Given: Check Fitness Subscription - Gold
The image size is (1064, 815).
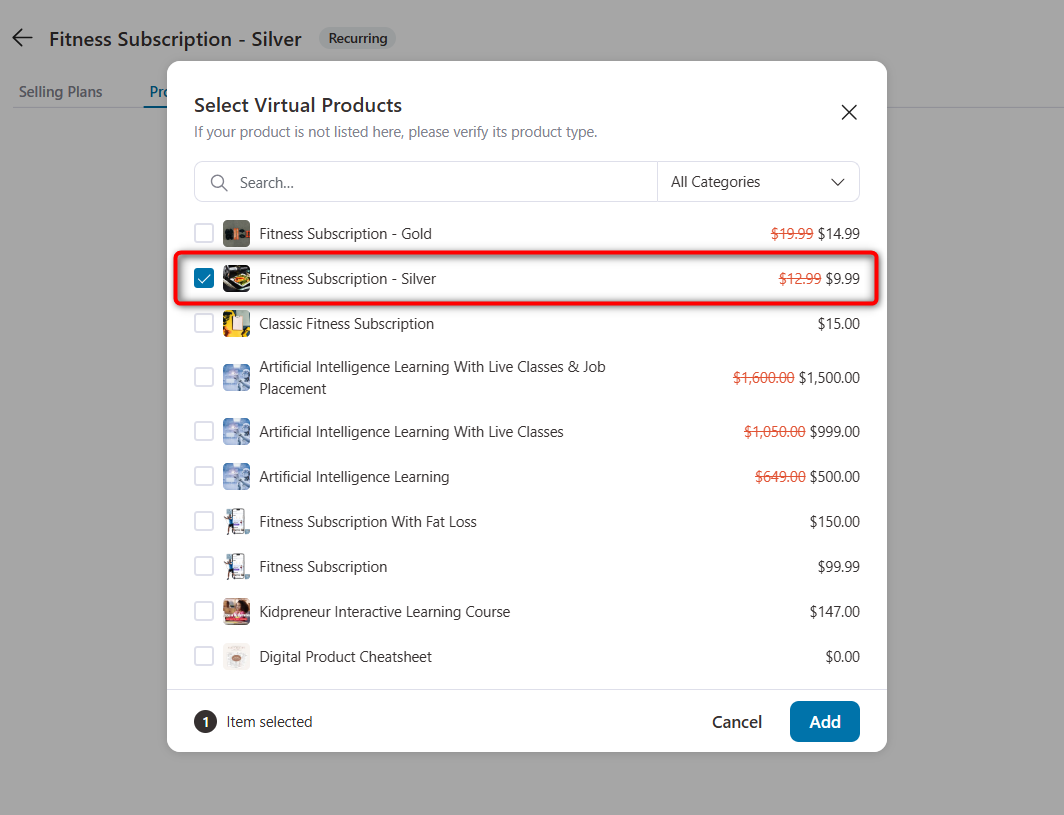Looking at the screenshot, I should click(x=204, y=233).
